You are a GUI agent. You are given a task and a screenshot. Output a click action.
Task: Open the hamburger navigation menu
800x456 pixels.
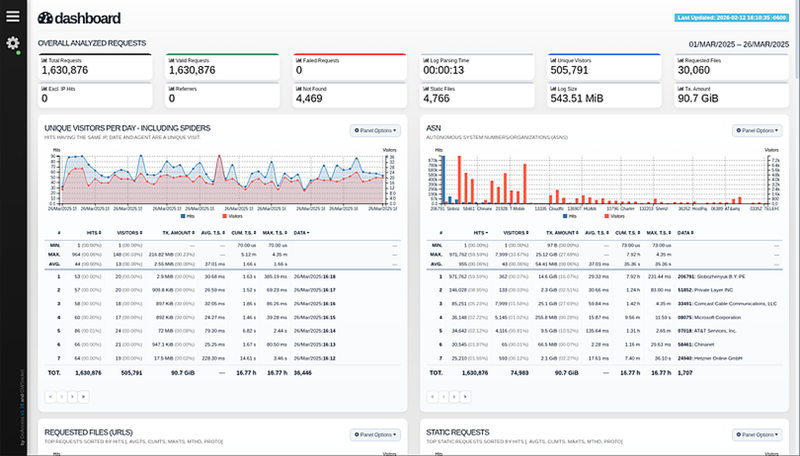tap(12, 15)
